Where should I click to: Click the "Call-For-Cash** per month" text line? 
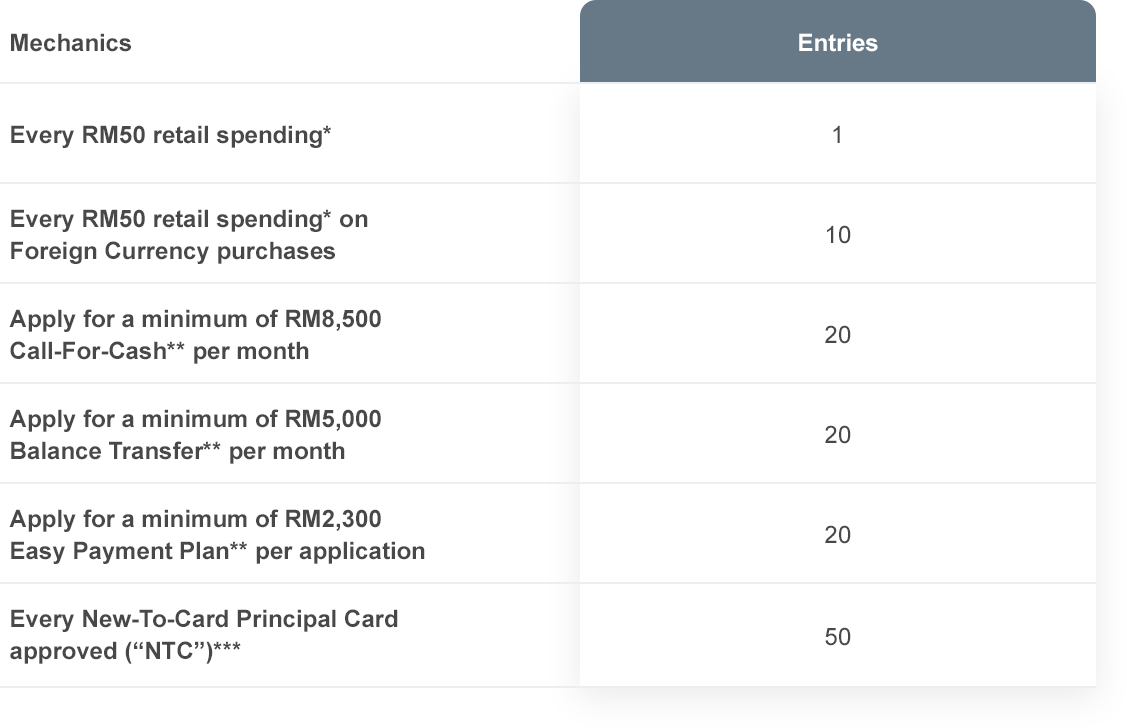click(x=160, y=351)
